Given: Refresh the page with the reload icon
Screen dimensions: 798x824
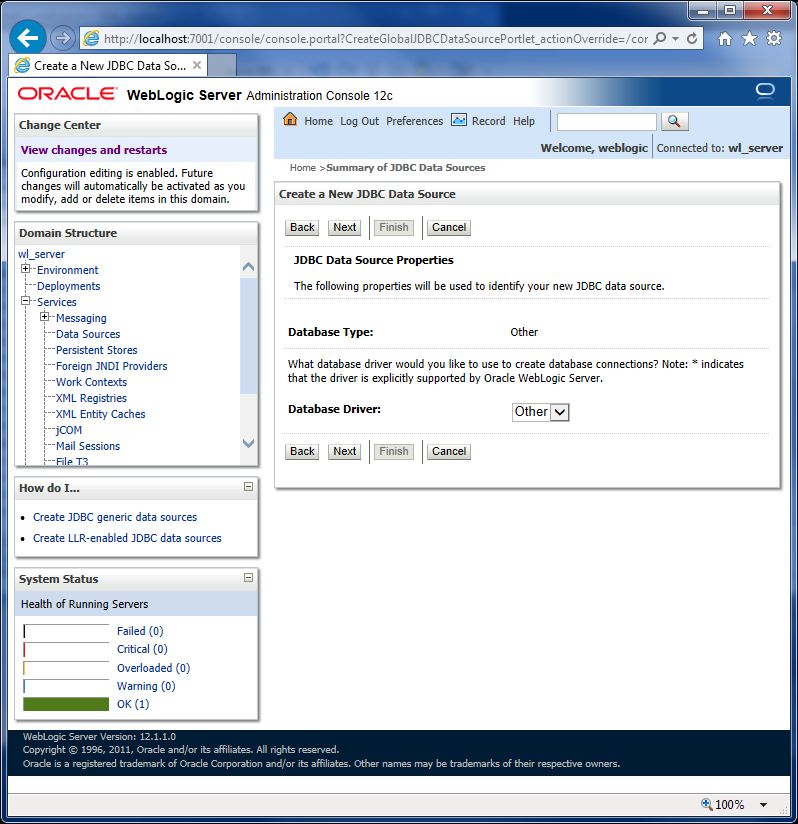Looking at the screenshot, I should (692, 38).
